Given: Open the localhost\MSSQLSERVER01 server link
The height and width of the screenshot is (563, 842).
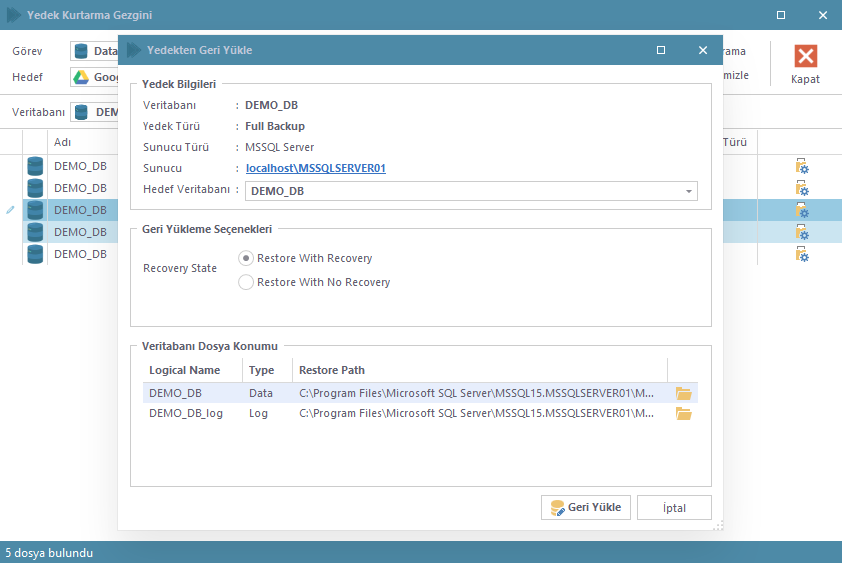Looking at the screenshot, I should pyautogui.click(x=315, y=168).
